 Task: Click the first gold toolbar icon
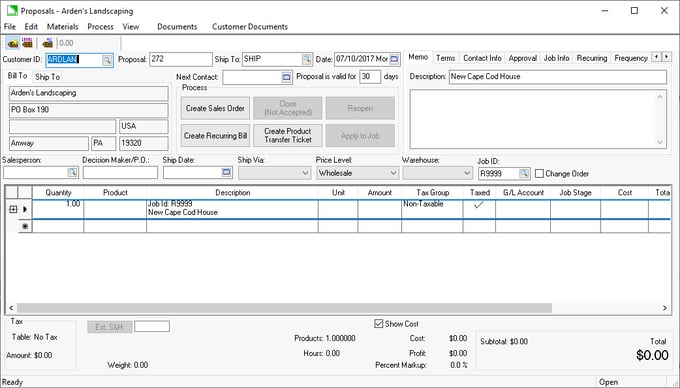[13, 43]
